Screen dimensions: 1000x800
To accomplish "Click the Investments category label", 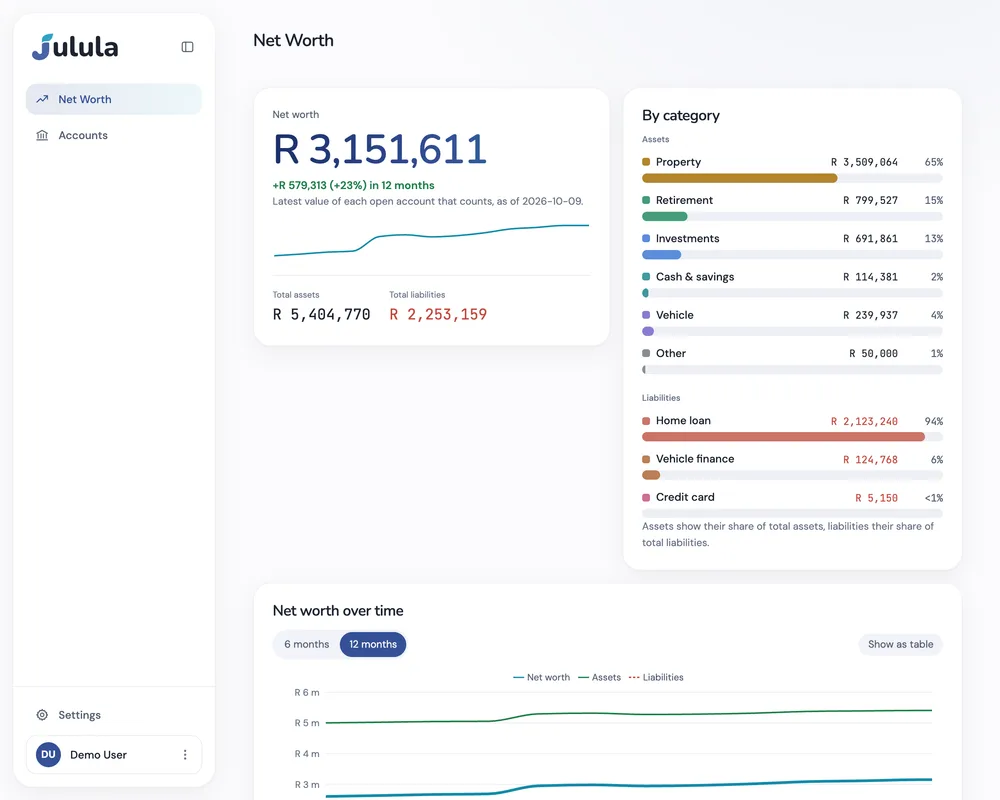I will (688, 239).
